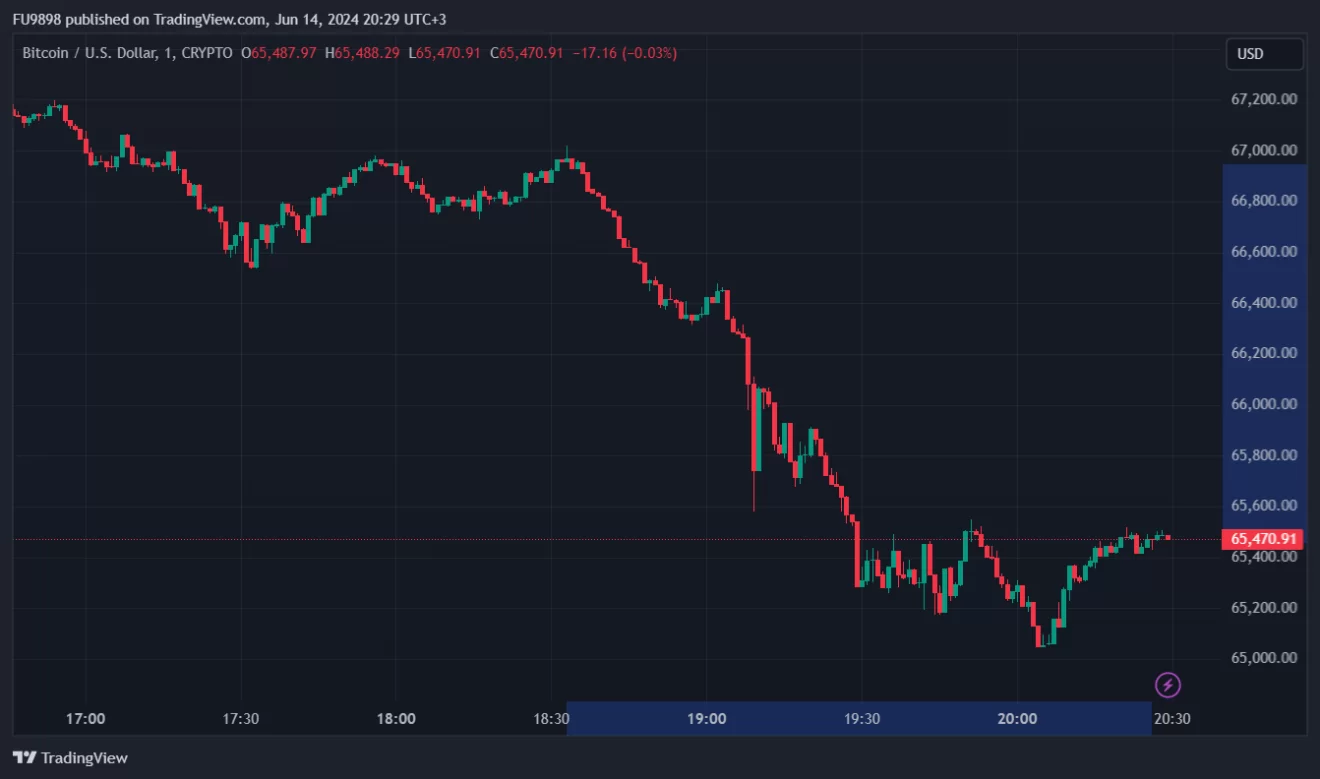The width and height of the screenshot is (1320, 779).
Task: Select the low price value L65,470.91
Action: (x=445, y=53)
